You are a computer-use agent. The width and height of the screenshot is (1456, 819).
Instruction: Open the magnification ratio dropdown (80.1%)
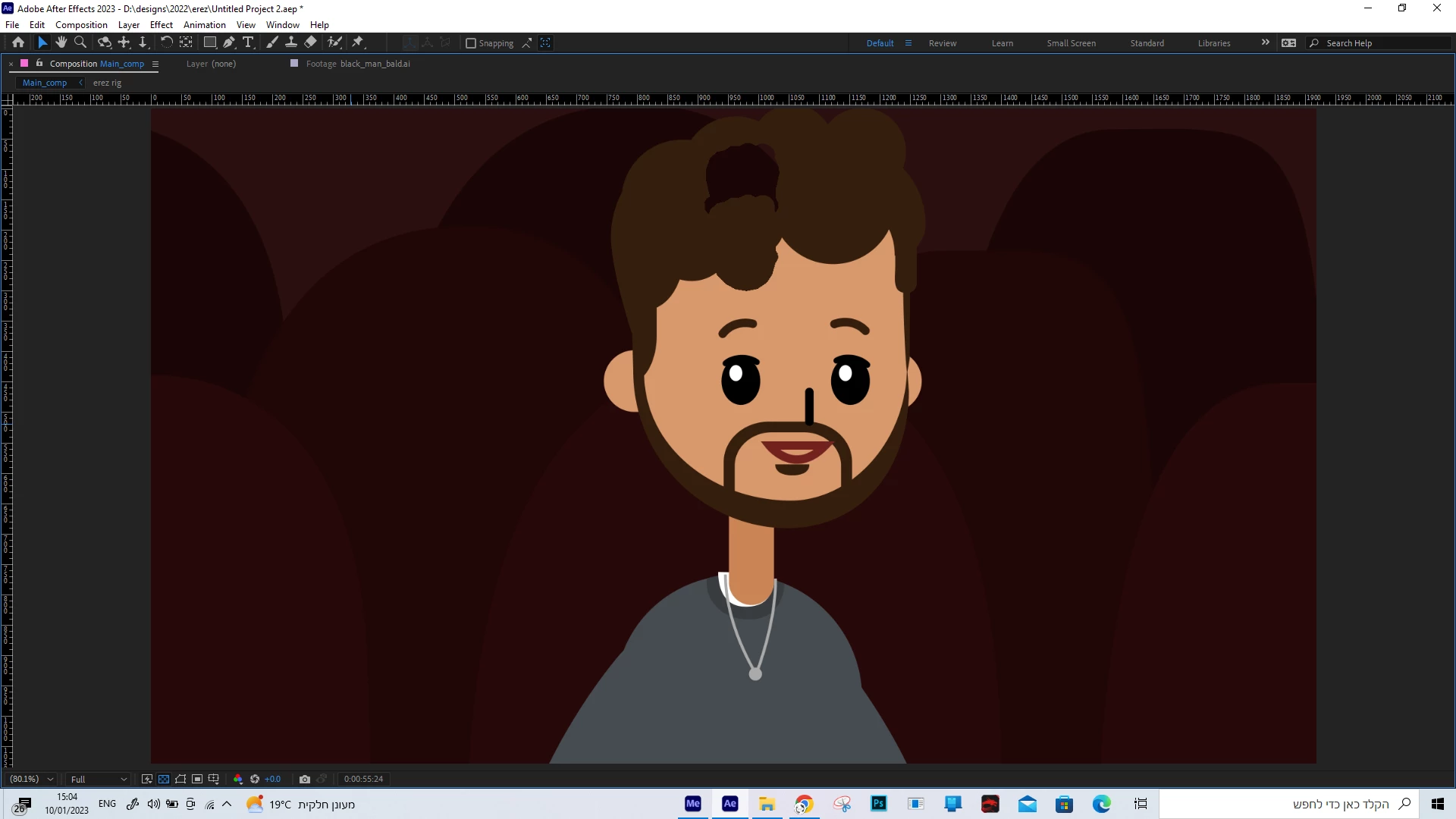click(x=31, y=779)
